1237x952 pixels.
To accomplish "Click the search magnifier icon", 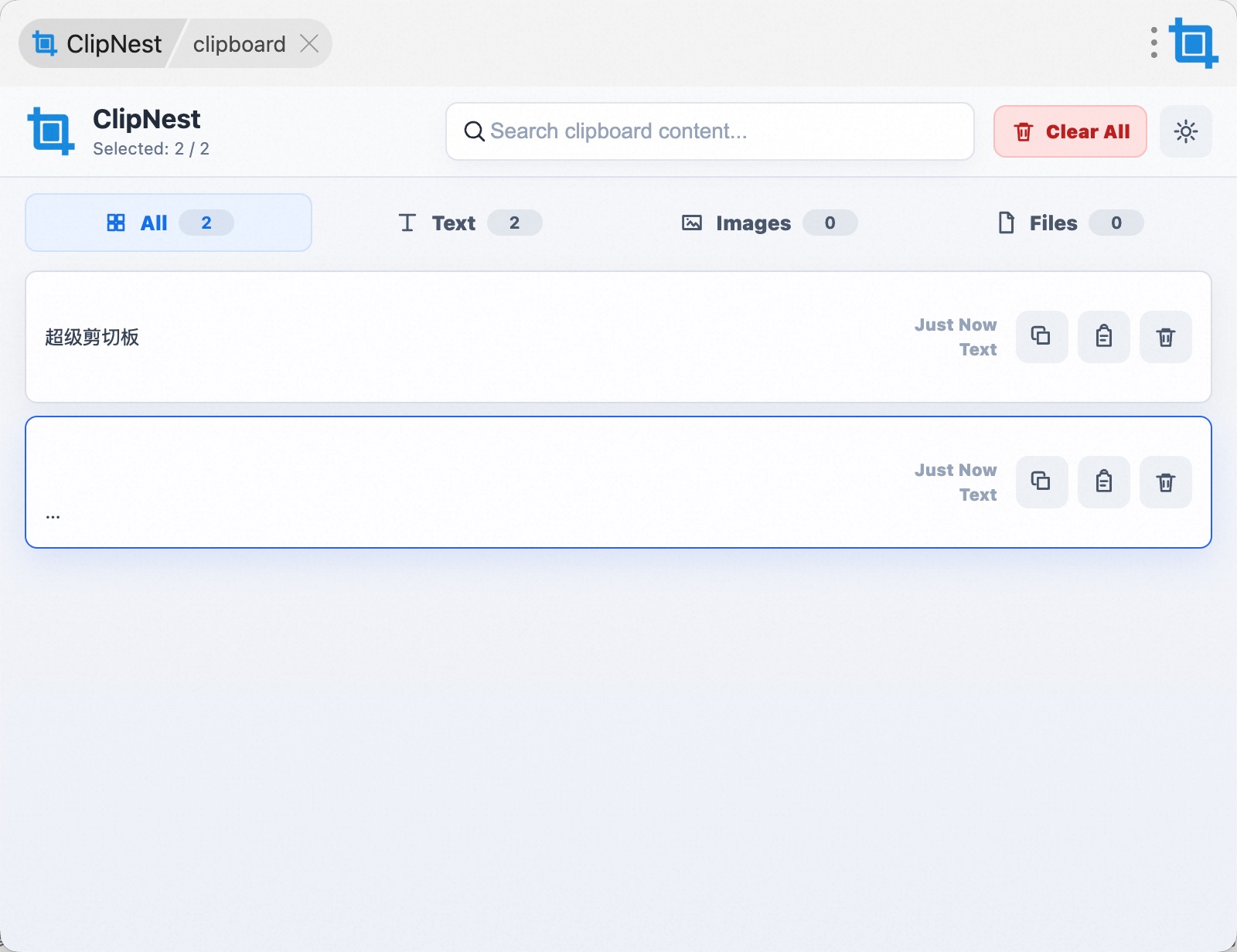I will [x=474, y=131].
